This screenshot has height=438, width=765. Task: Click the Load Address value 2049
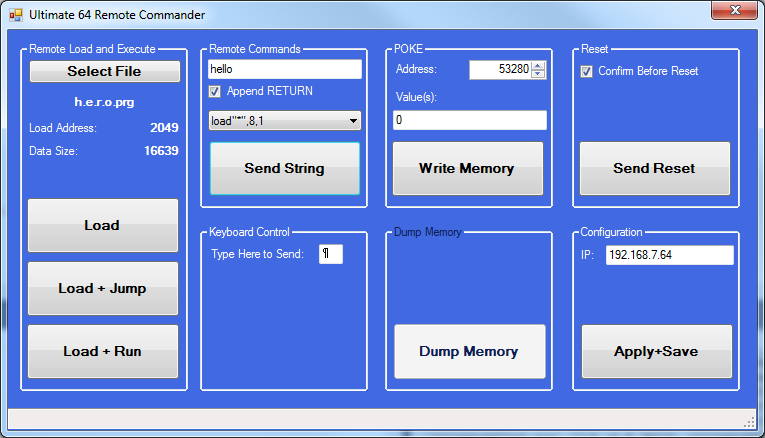point(164,128)
